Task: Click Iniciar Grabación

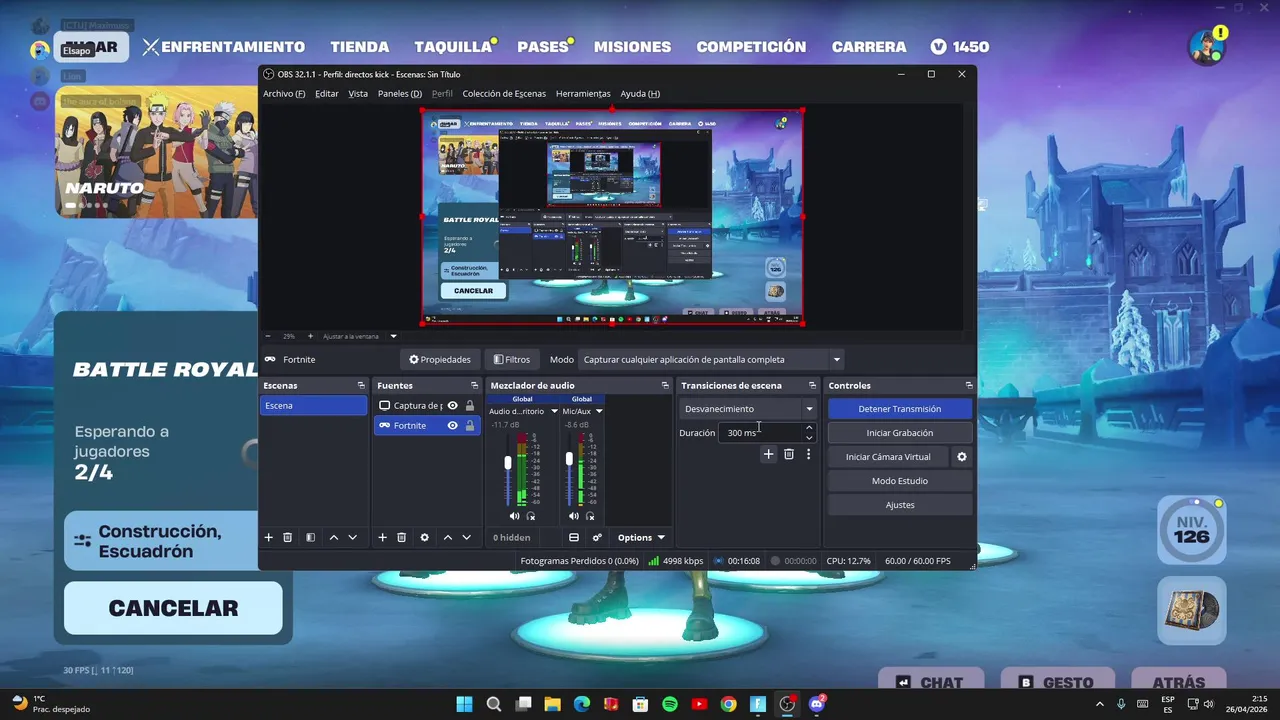Action: click(900, 433)
